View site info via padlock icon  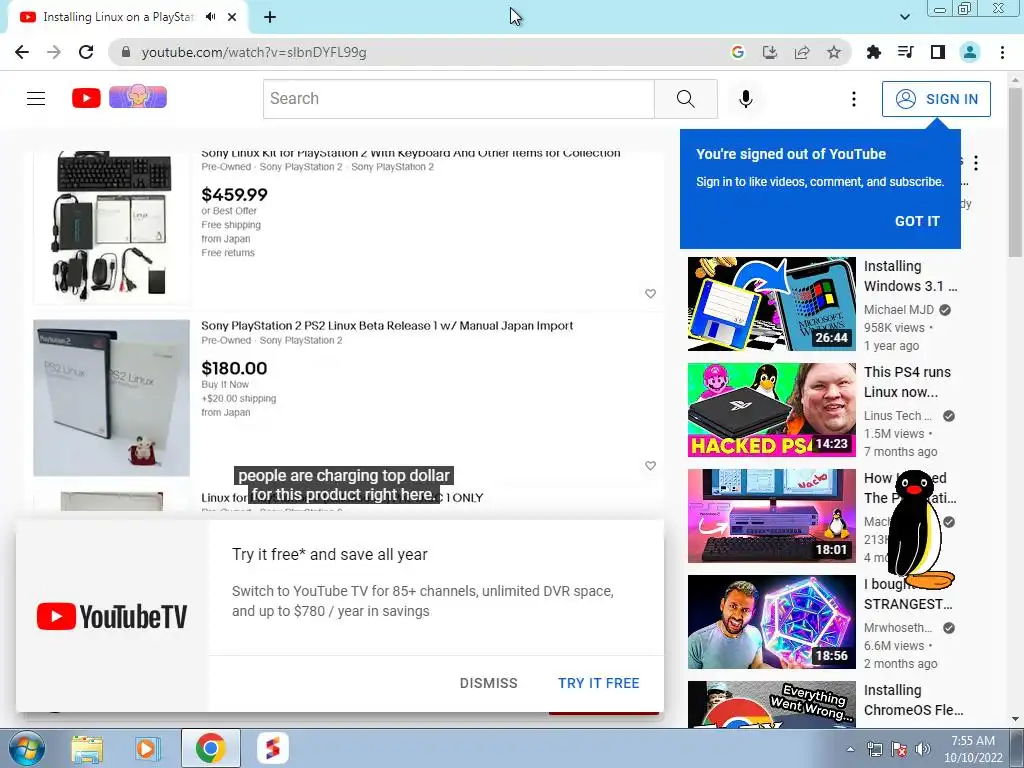click(x=126, y=52)
